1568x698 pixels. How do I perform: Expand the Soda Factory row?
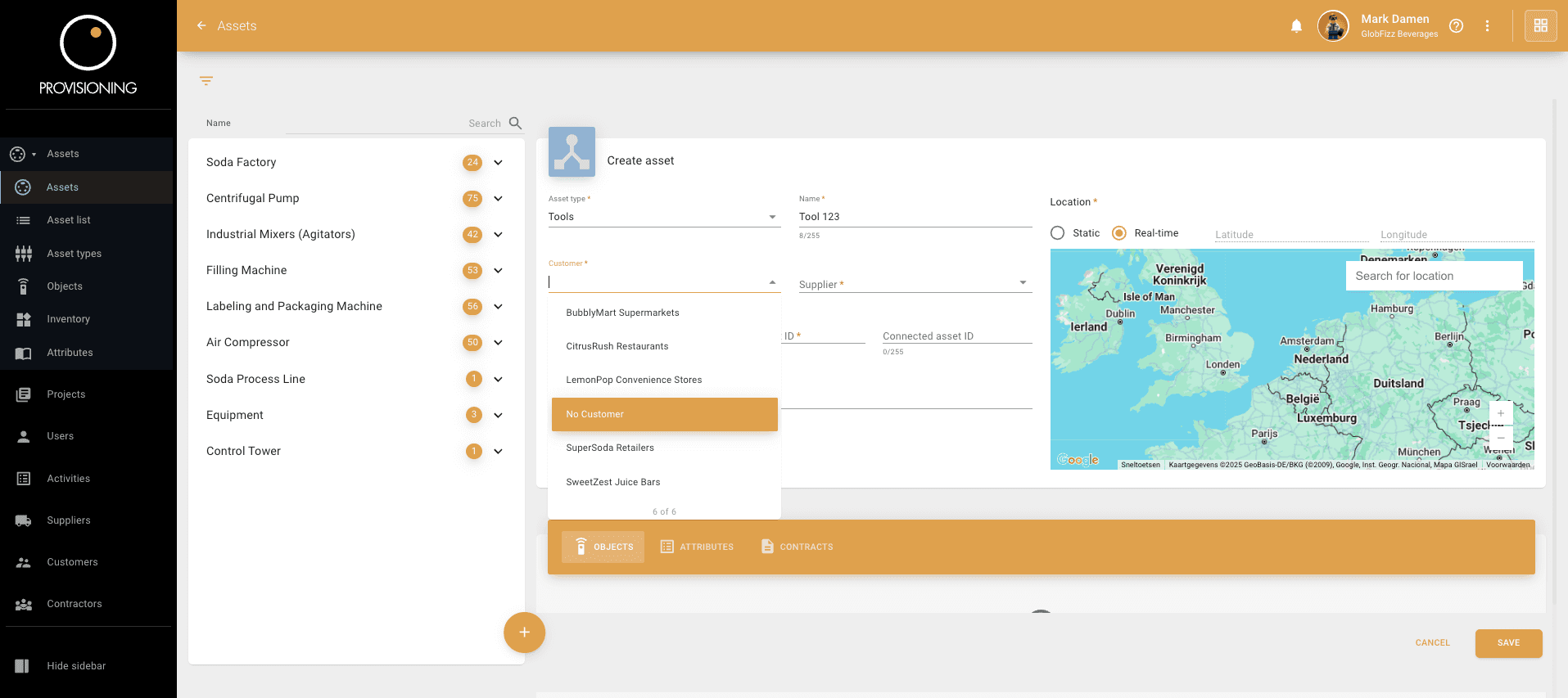coord(498,163)
